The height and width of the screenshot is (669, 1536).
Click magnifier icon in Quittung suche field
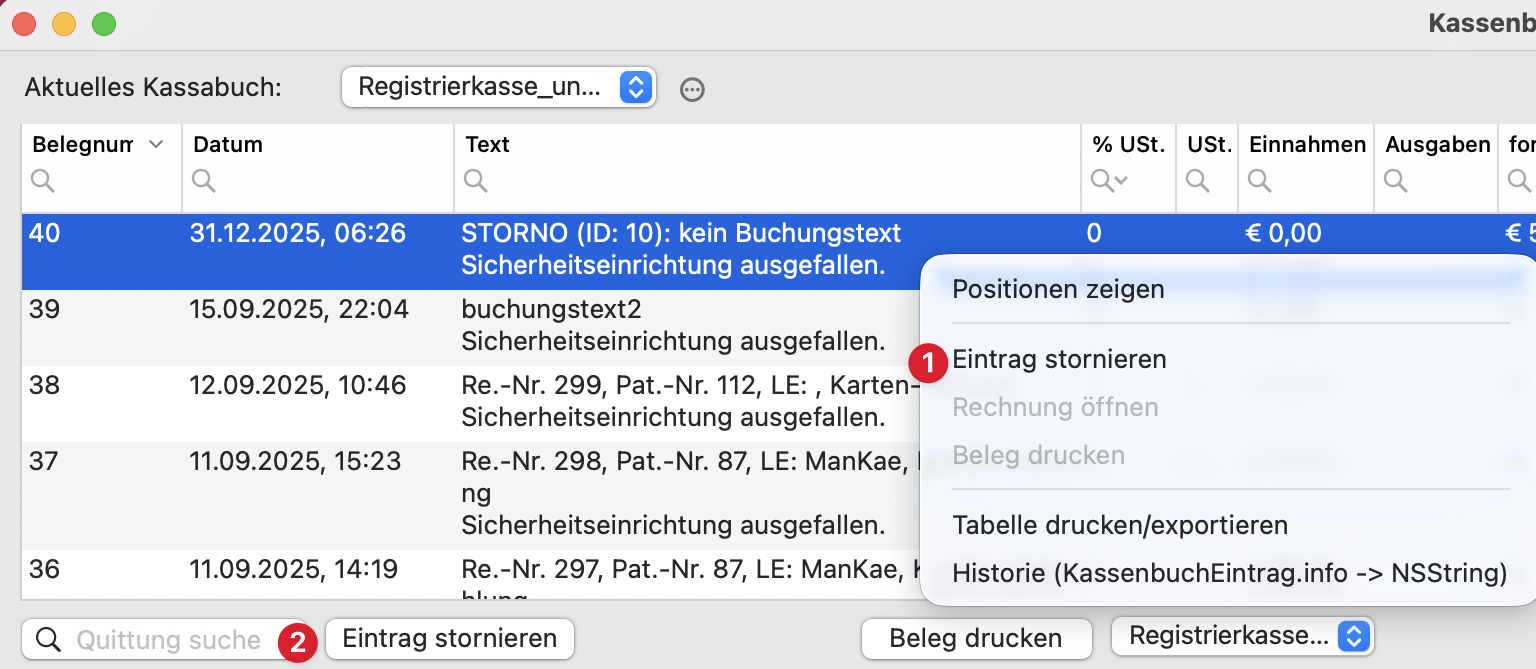(48, 640)
